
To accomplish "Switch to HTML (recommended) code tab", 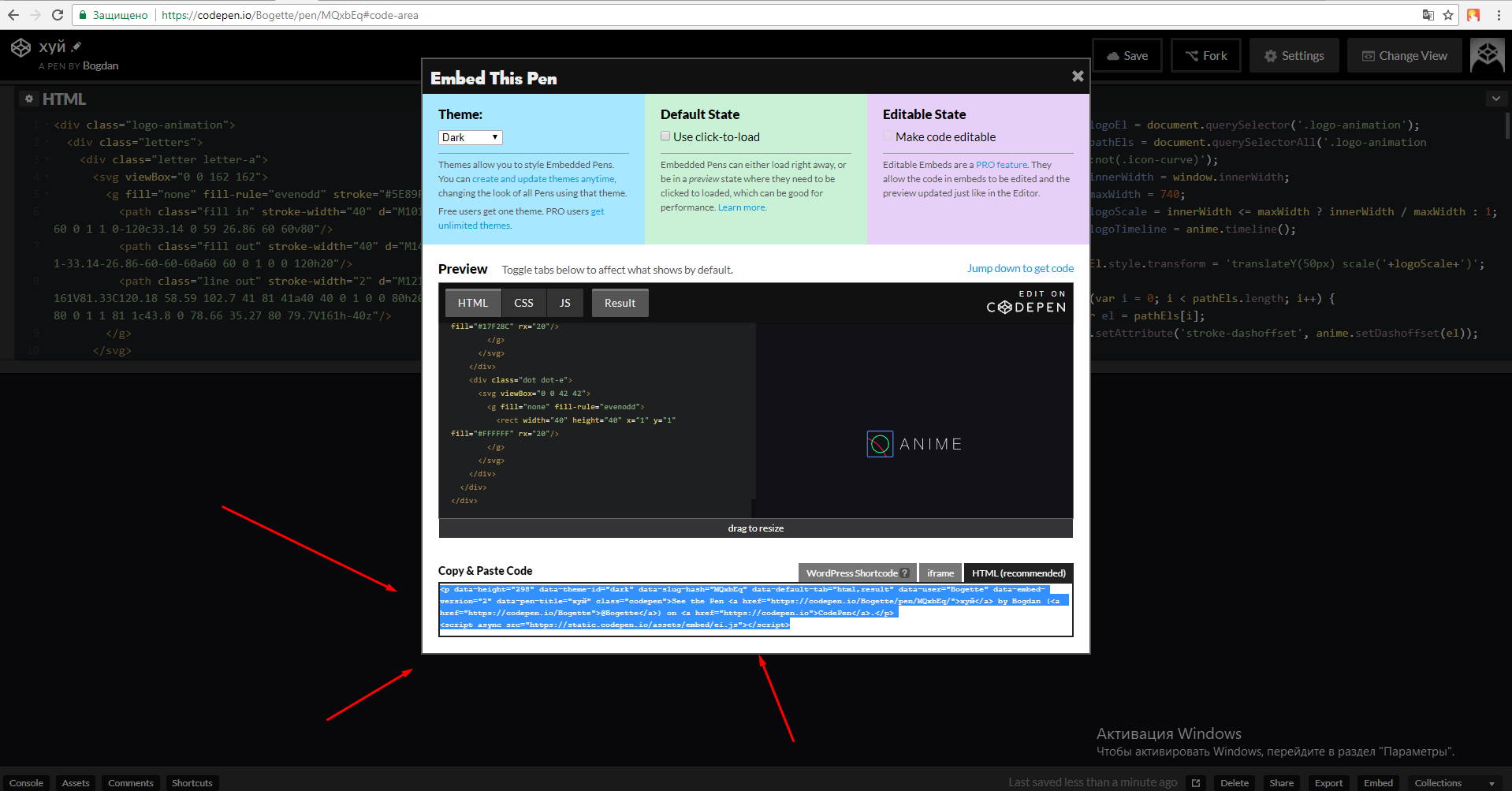I will [1019, 573].
